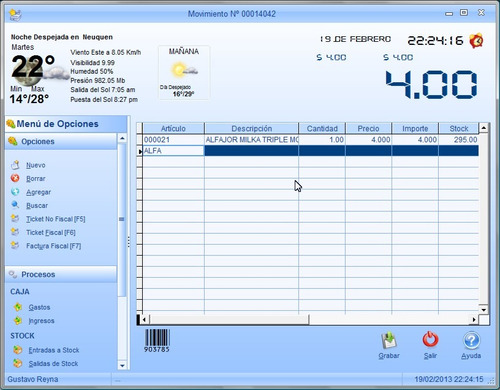
Task: Click the Ticket Fiscal printer icon
Action: click(x=15, y=232)
